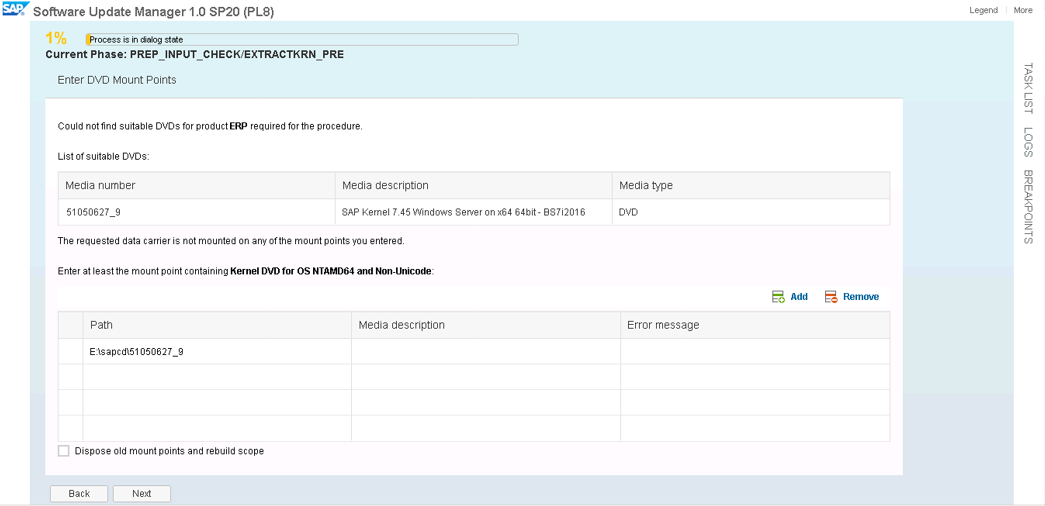Click the Error message column header
This screenshot has width=1045, height=506.
tap(755, 325)
